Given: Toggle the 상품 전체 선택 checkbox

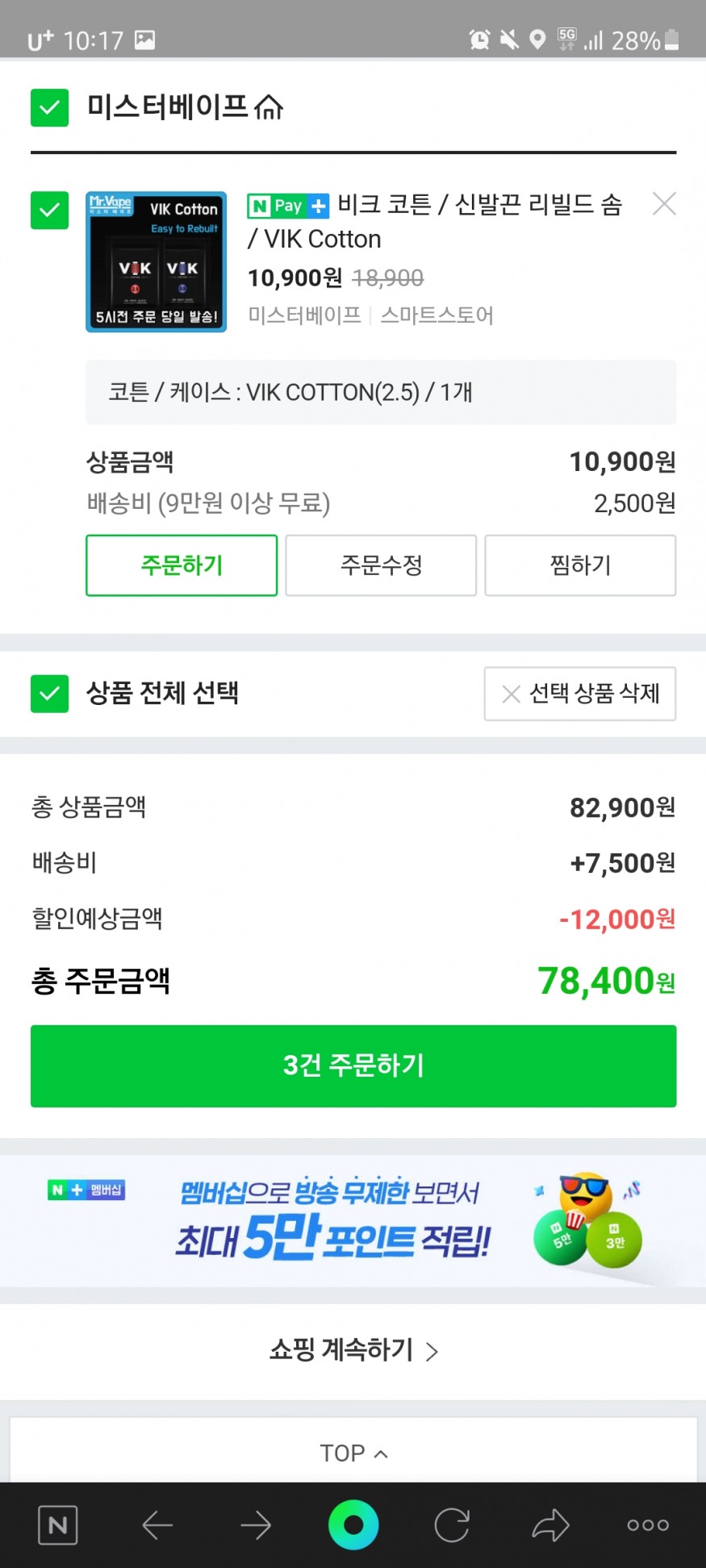Looking at the screenshot, I should coord(49,694).
